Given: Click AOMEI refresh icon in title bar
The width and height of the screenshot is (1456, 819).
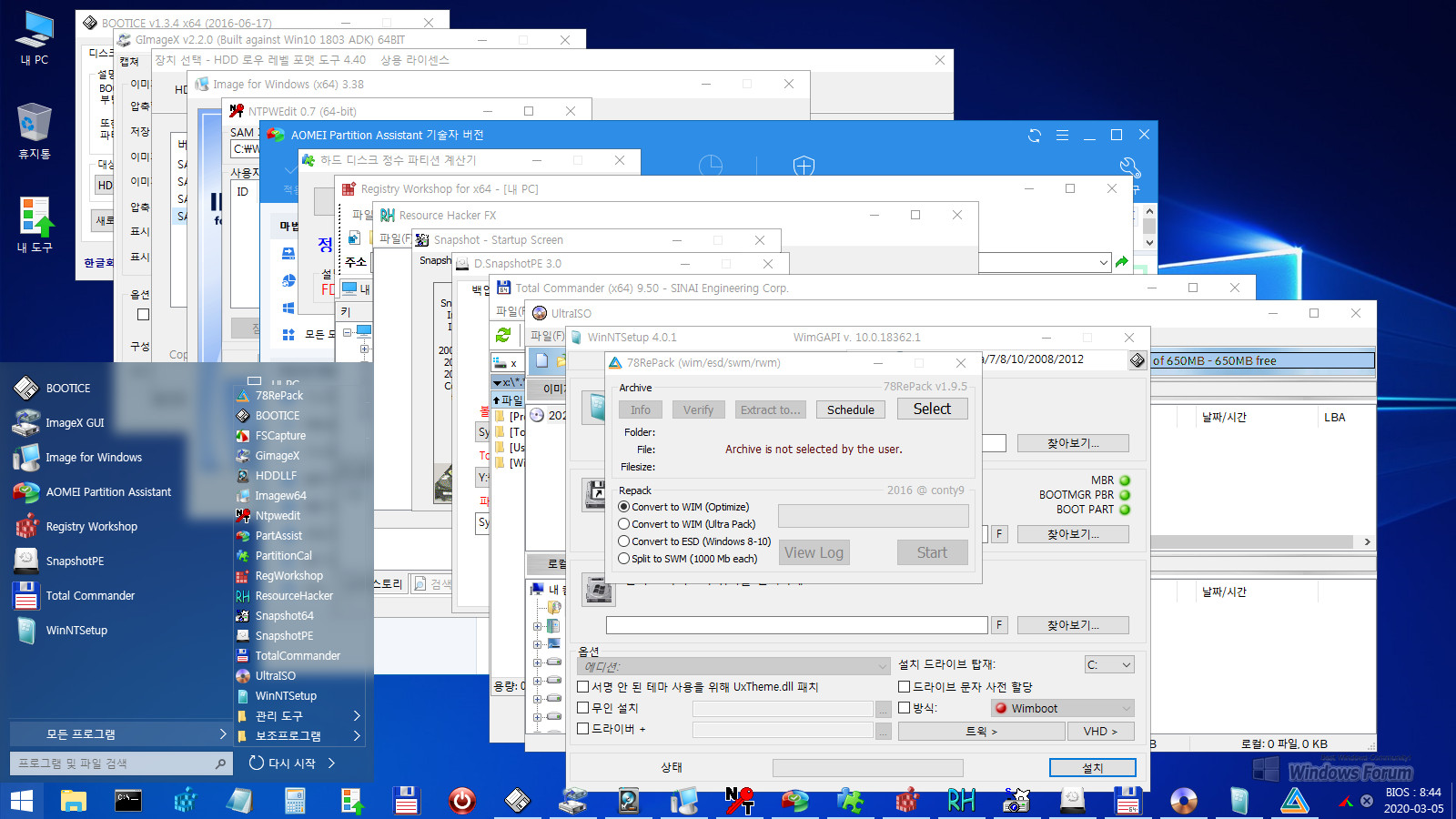Looking at the screenshot, I should tap(1035, 135).
